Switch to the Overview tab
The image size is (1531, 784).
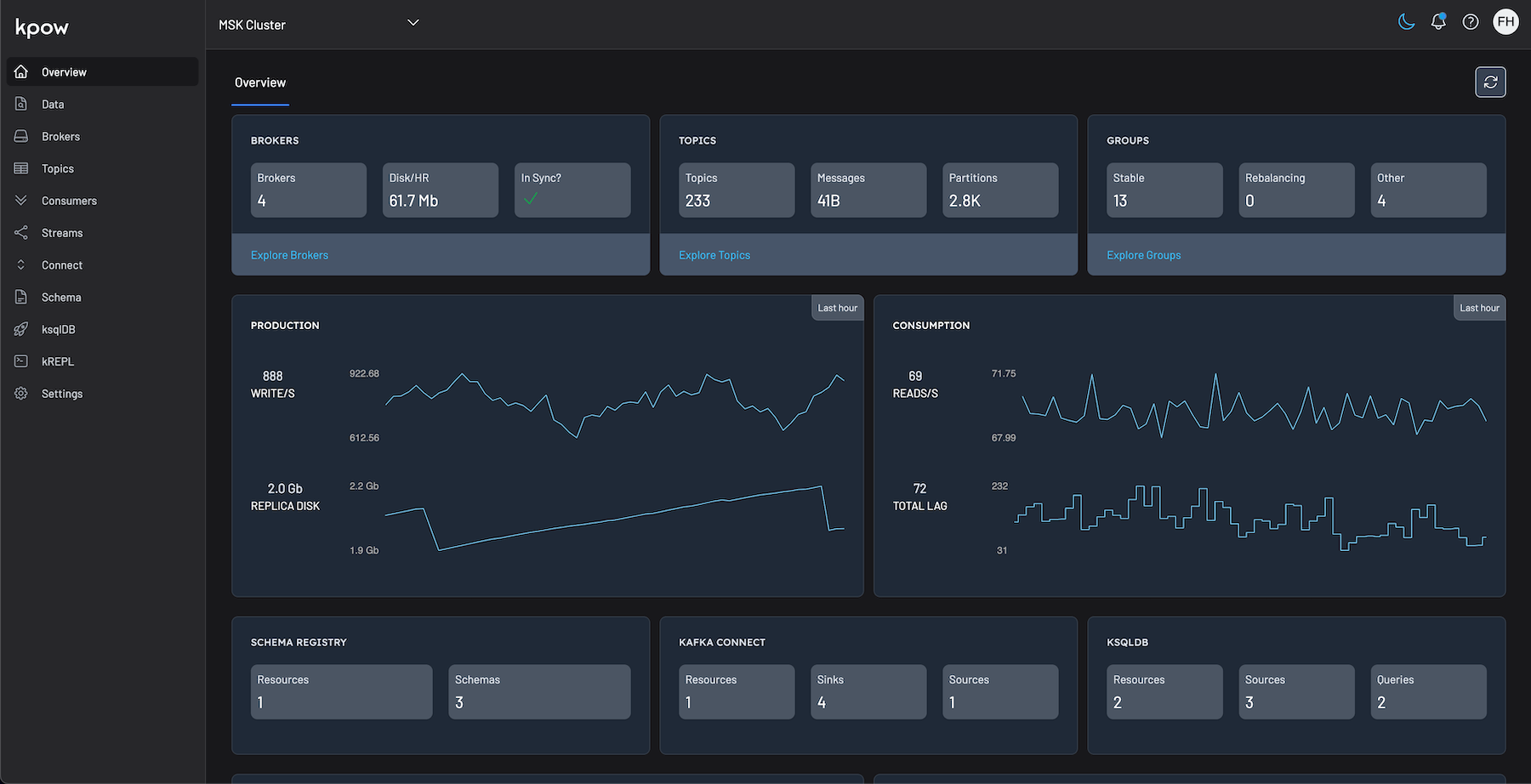pyautogui.click(x=260, y=82)
